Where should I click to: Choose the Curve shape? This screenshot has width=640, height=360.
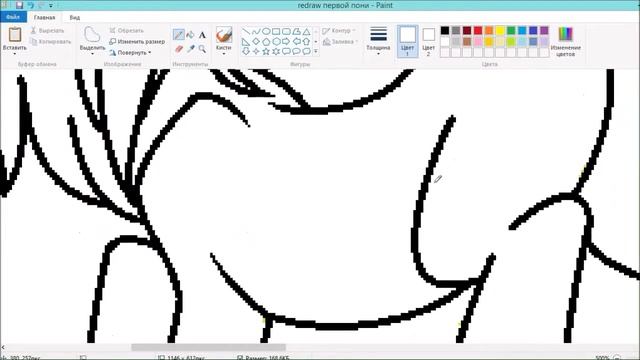click(256, 31)
